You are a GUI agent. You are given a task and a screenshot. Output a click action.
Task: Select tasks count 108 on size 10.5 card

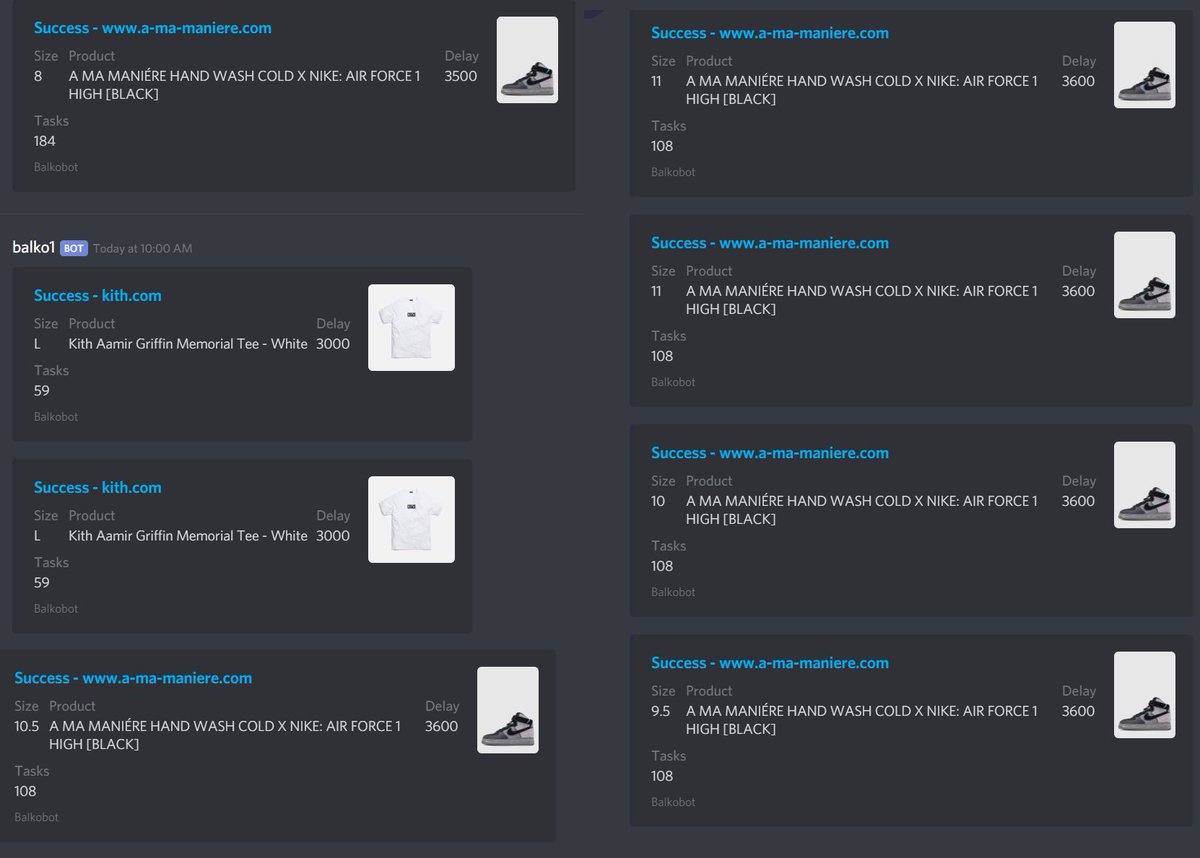pos(25,791)
